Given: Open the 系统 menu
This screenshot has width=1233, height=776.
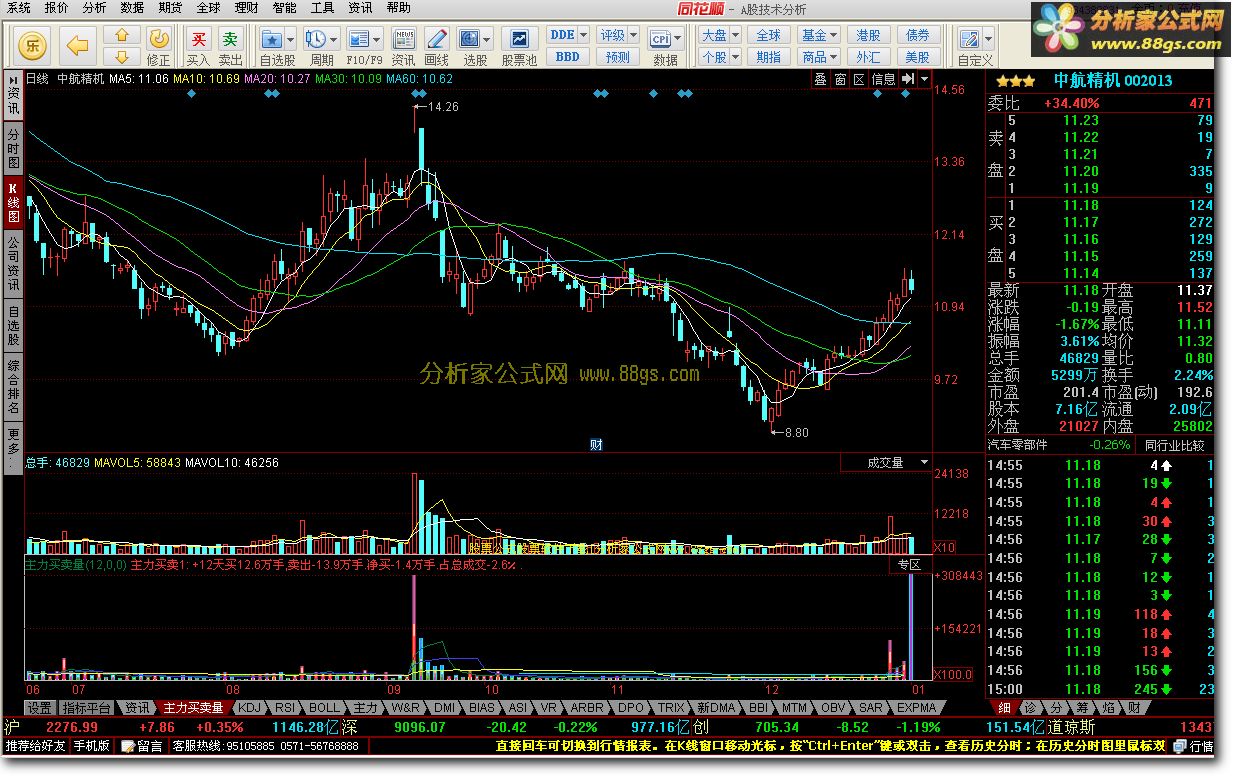Looking at the screenshot, I should pos(18,7).
